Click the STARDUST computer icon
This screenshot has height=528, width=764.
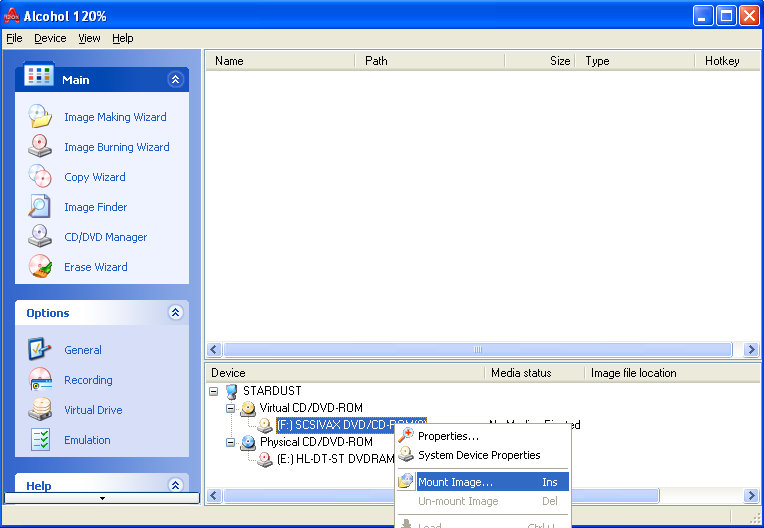tap(232, 391)
